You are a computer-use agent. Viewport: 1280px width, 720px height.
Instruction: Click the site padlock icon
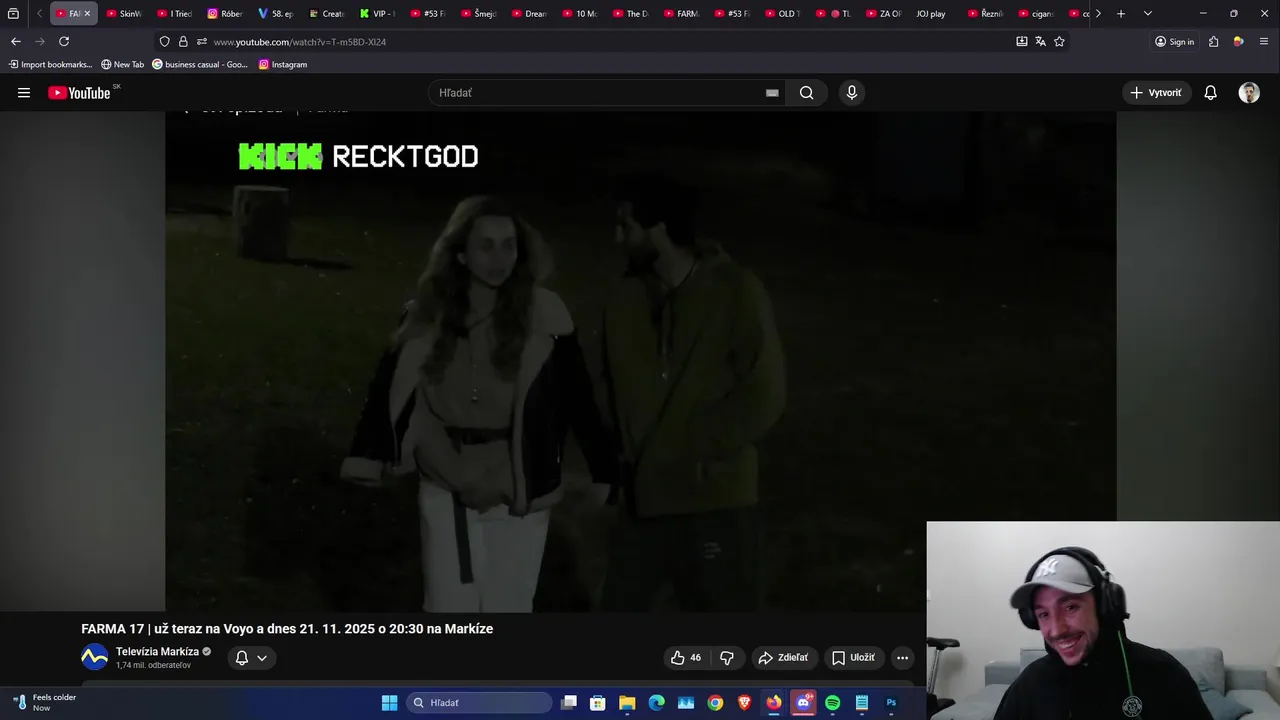[183, 42]
